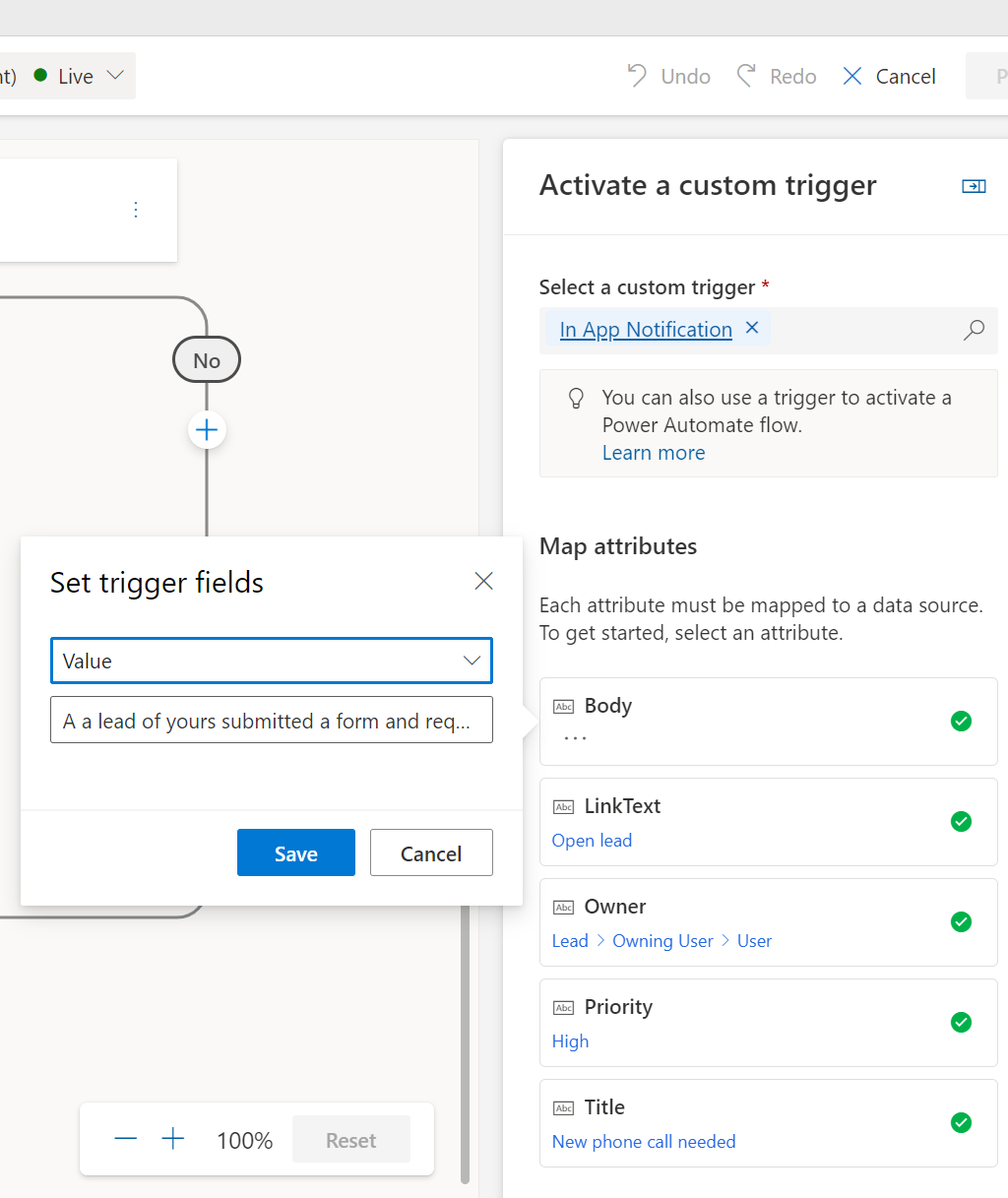
Task: Collapse the Activate a custom trigger panel
Action: click(x=974, y=186)
